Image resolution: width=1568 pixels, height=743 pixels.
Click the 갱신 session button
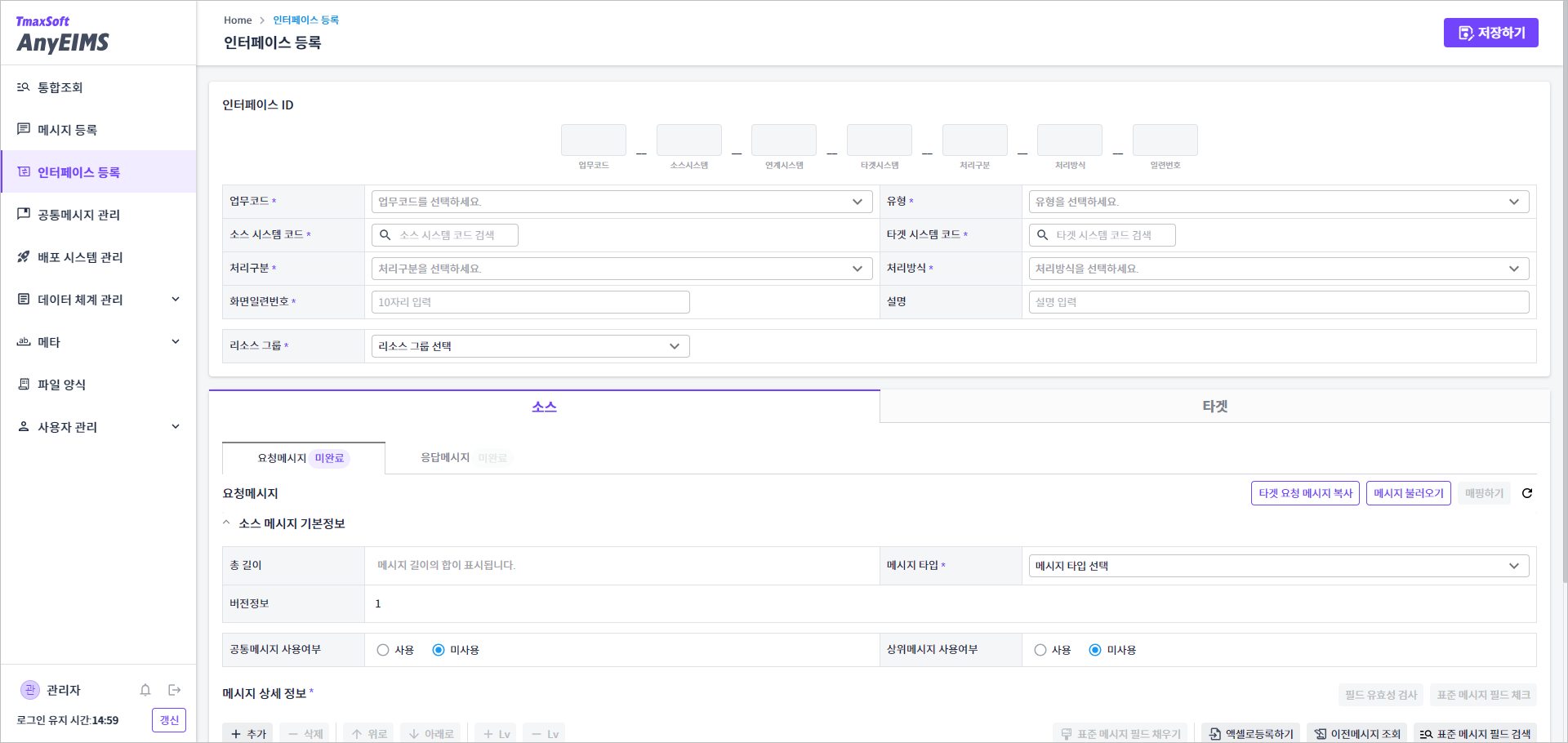[169, 720]
